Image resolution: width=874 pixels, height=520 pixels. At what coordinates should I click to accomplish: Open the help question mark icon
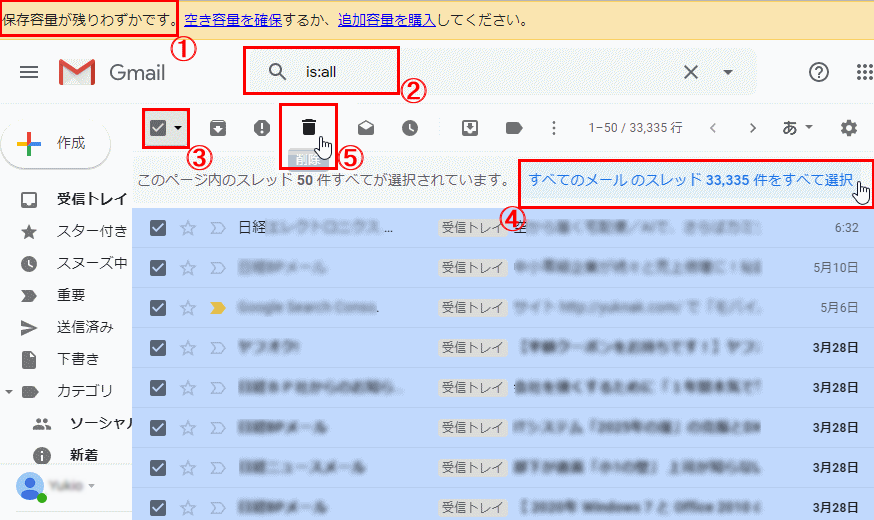[x=819, y=72]
